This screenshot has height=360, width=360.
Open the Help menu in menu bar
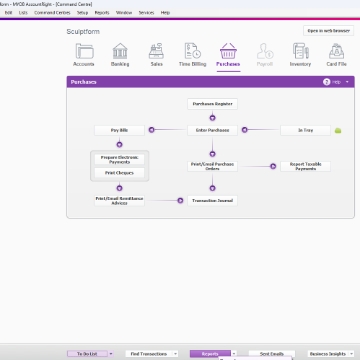pyautogui.click(x=165, y=13)
